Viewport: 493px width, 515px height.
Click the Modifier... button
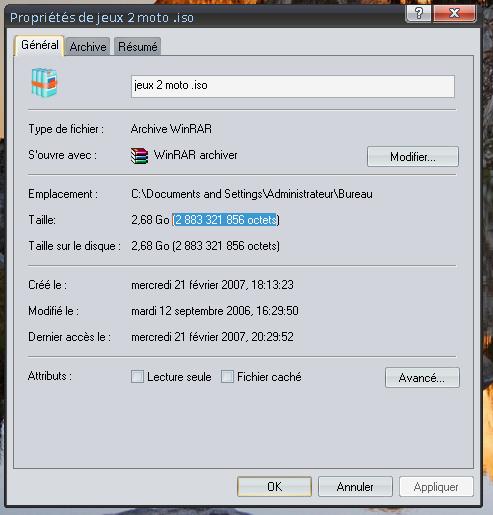click(x=413, y=157)
